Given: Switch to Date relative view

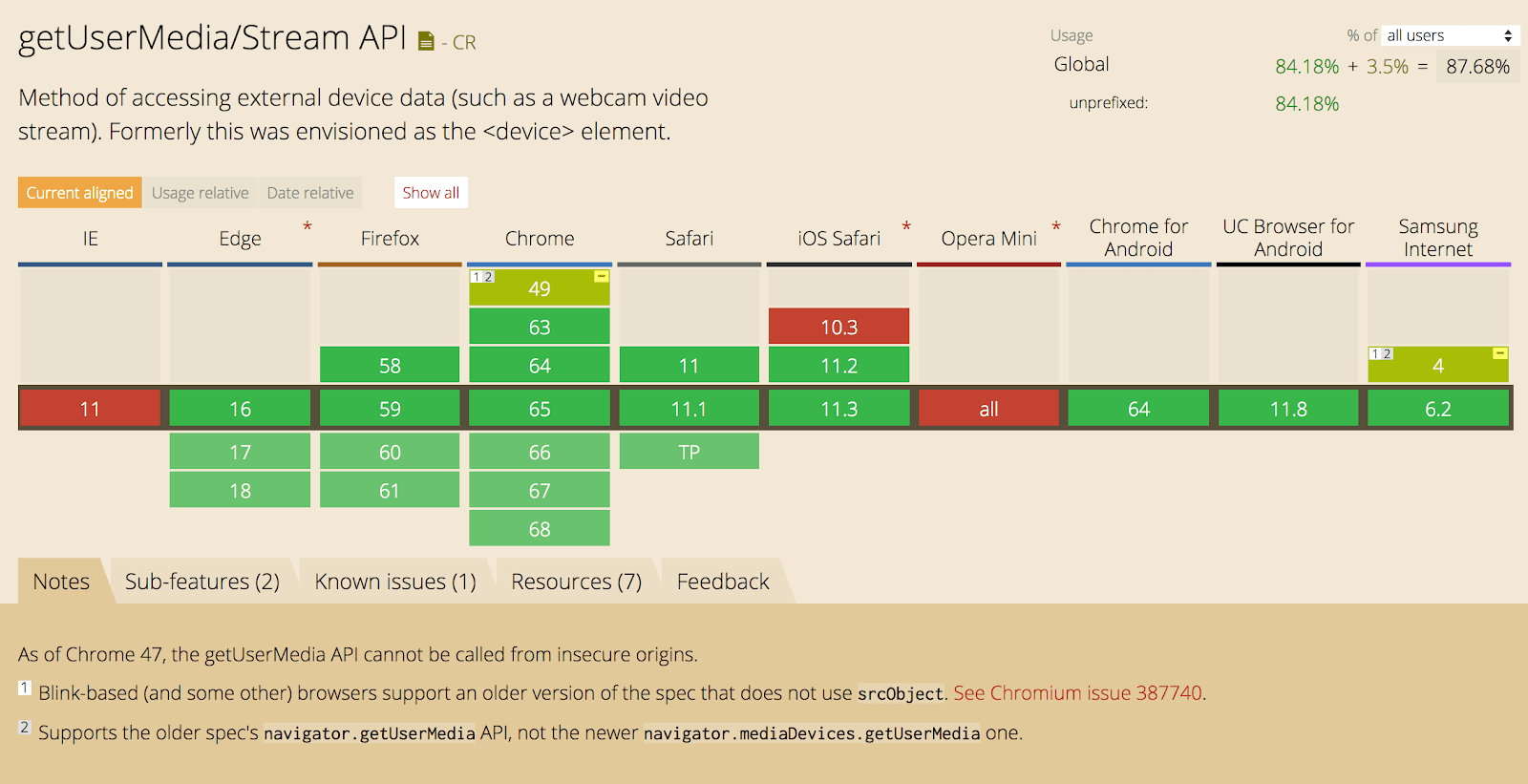Looking at the screenshot, I should coord(310,193).
